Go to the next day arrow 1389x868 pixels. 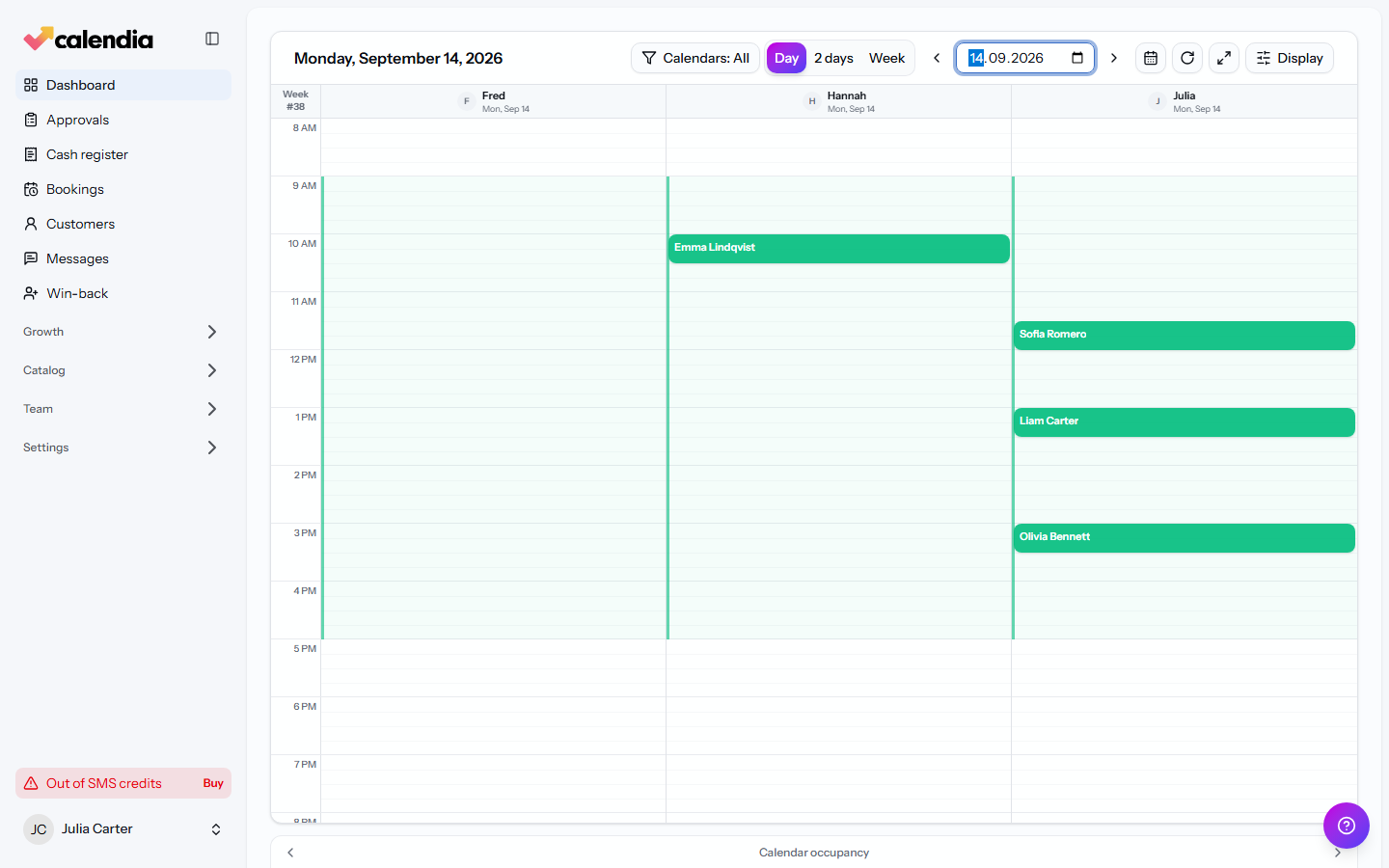tap(1114, 58)
